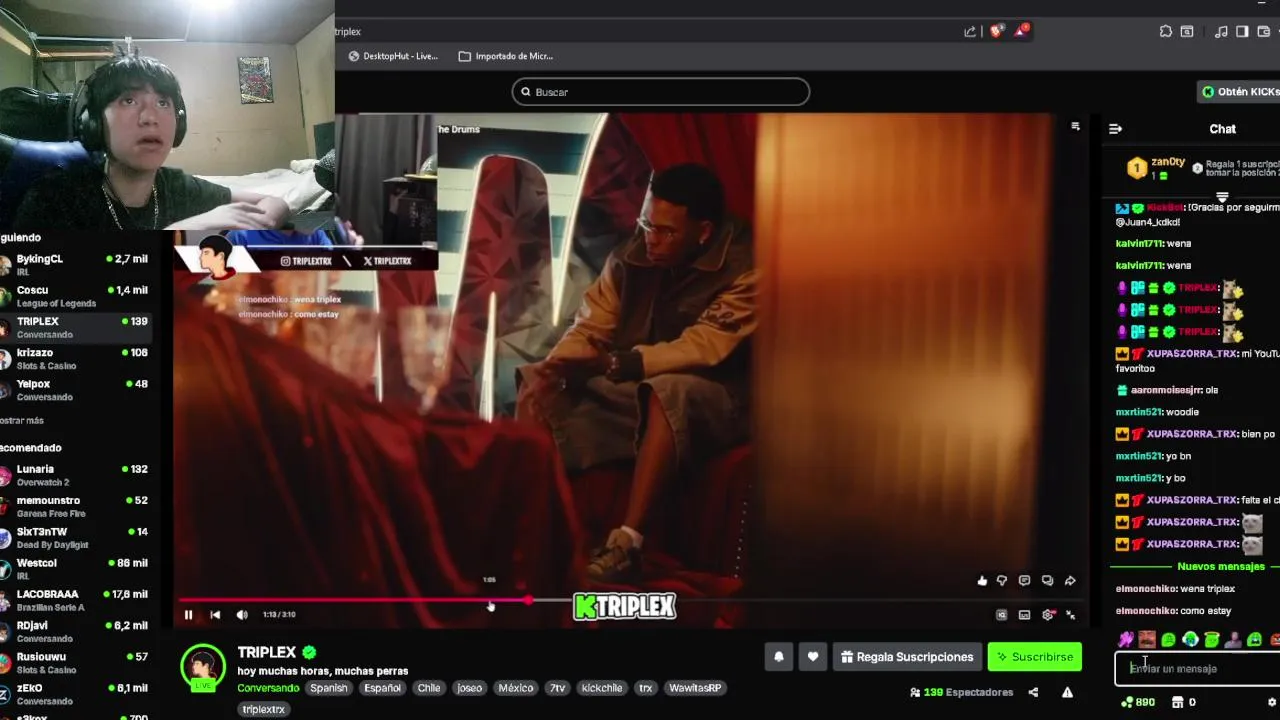
Task: Open player settings gear icon
Action: 1048,615
